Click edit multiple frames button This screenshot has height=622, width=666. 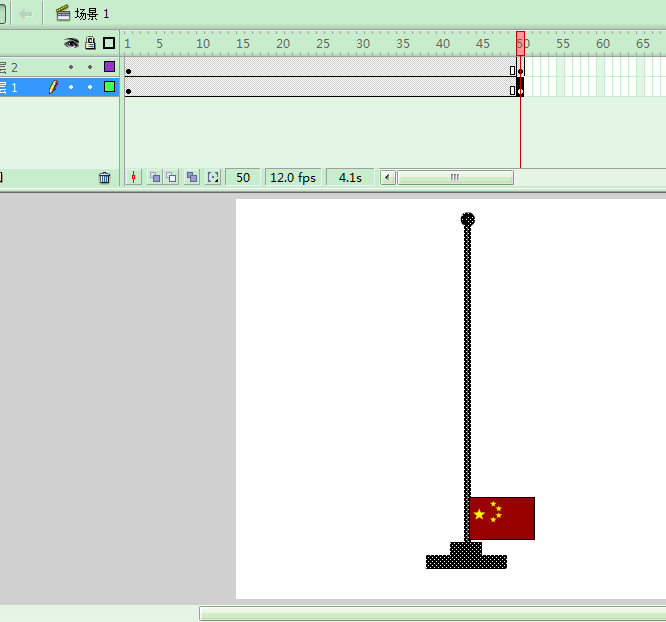tap(192, 177)
